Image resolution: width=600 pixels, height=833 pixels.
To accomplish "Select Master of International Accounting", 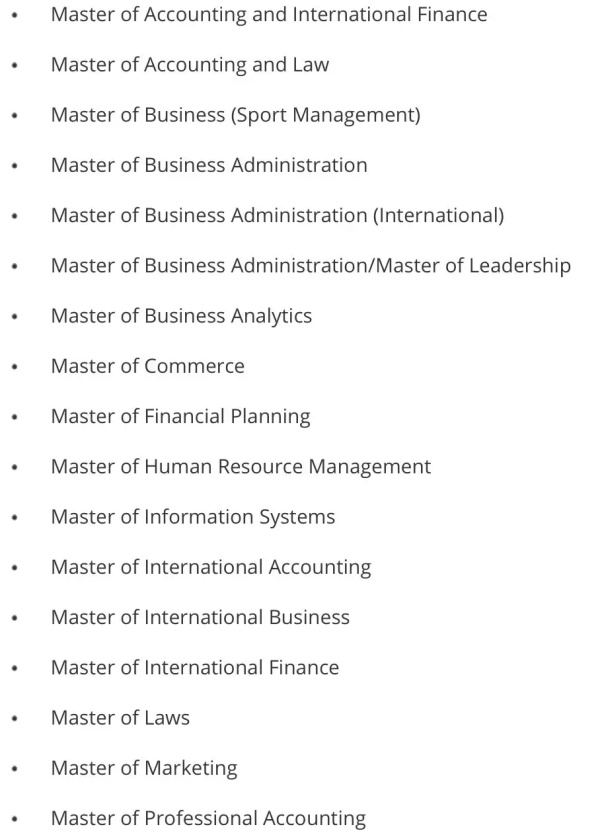I will pyautogui.click(x=211, y=567).
